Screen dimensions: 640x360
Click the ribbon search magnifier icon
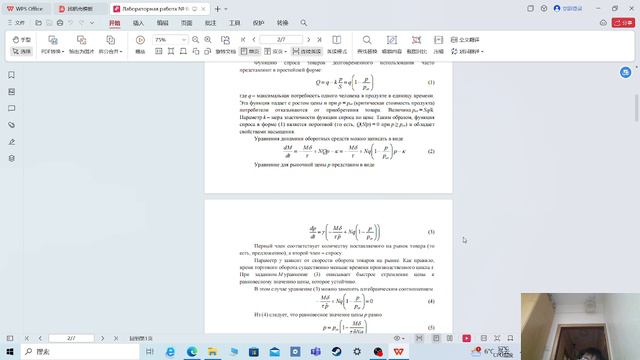tap(304, 23)
